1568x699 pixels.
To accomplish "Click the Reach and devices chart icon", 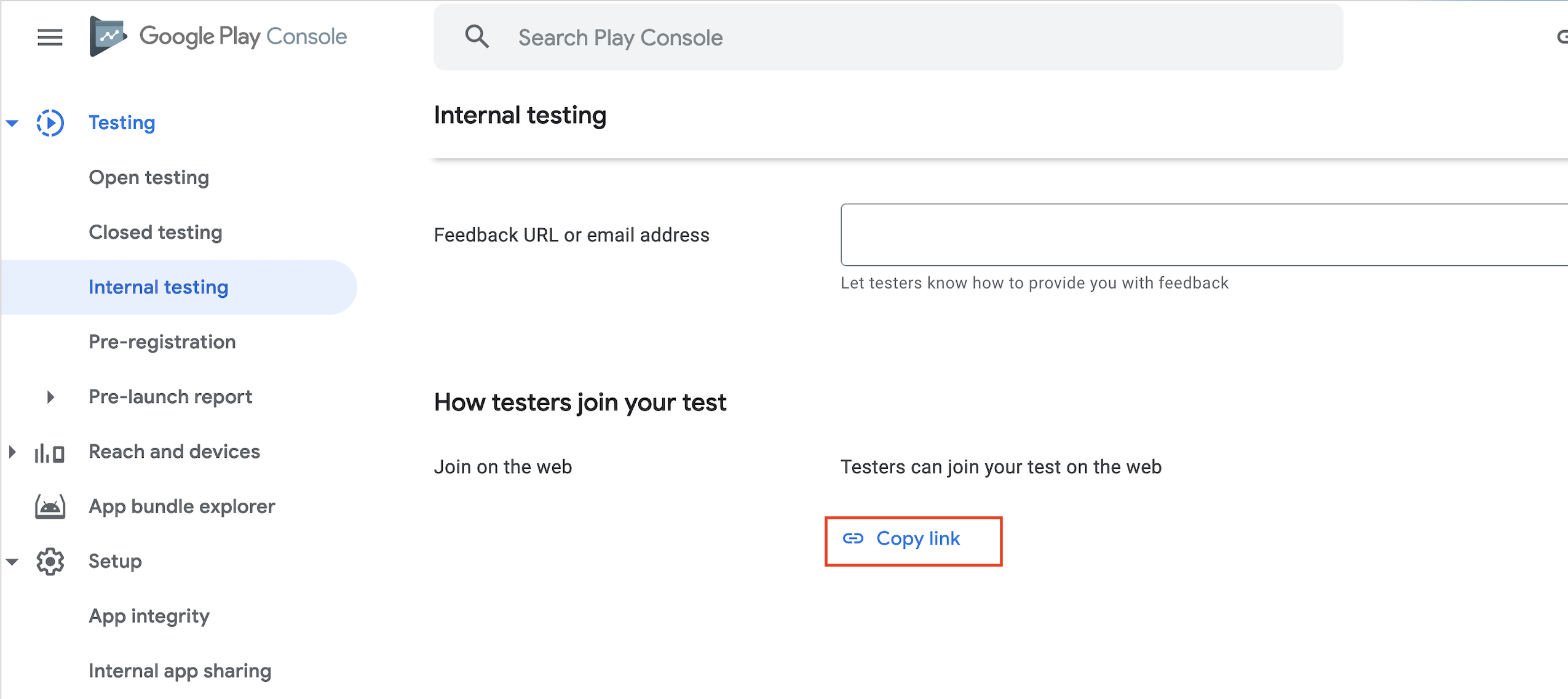I will click(50, 453).
